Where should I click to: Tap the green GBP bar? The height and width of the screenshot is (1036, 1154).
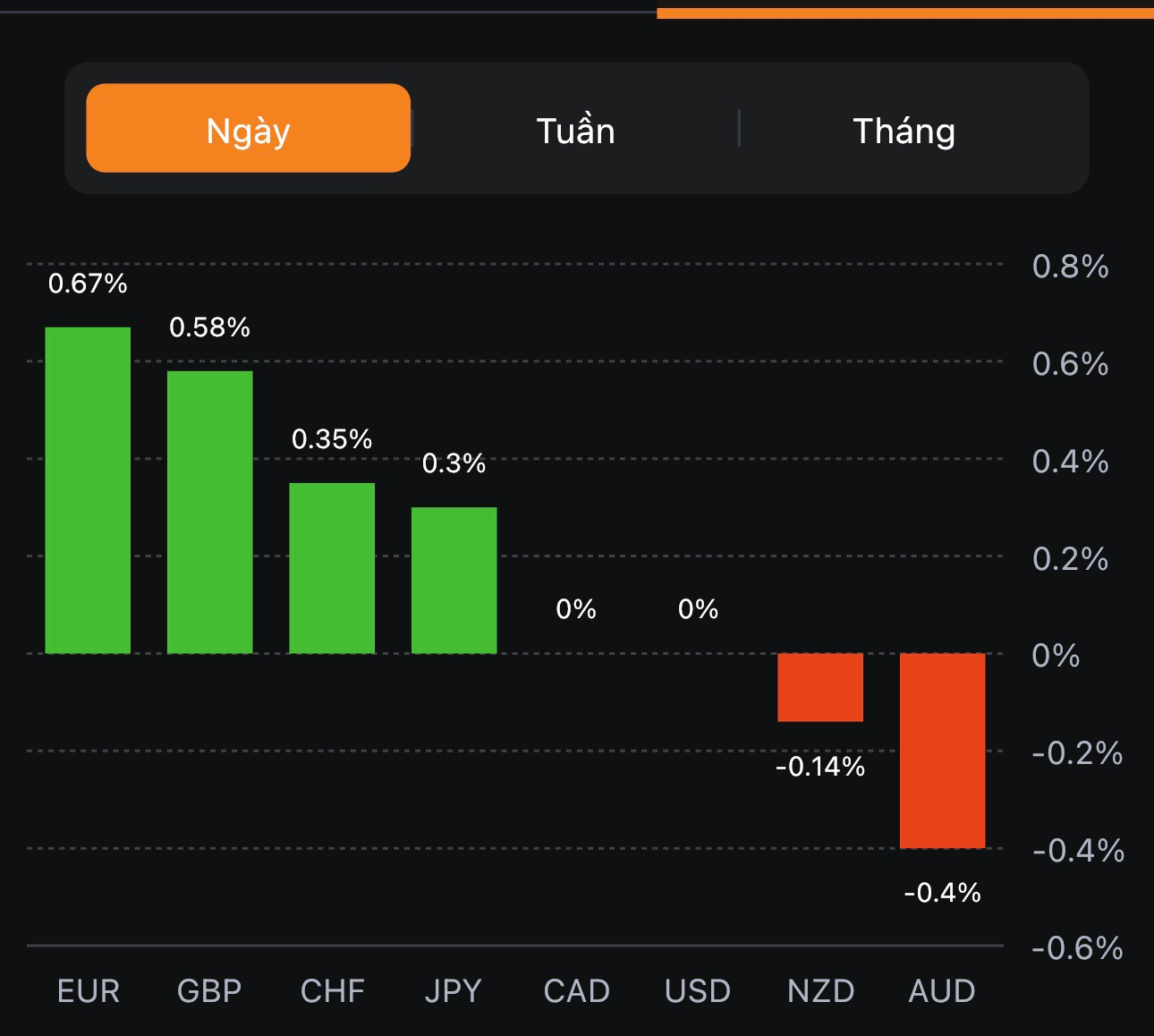(210, 512)
